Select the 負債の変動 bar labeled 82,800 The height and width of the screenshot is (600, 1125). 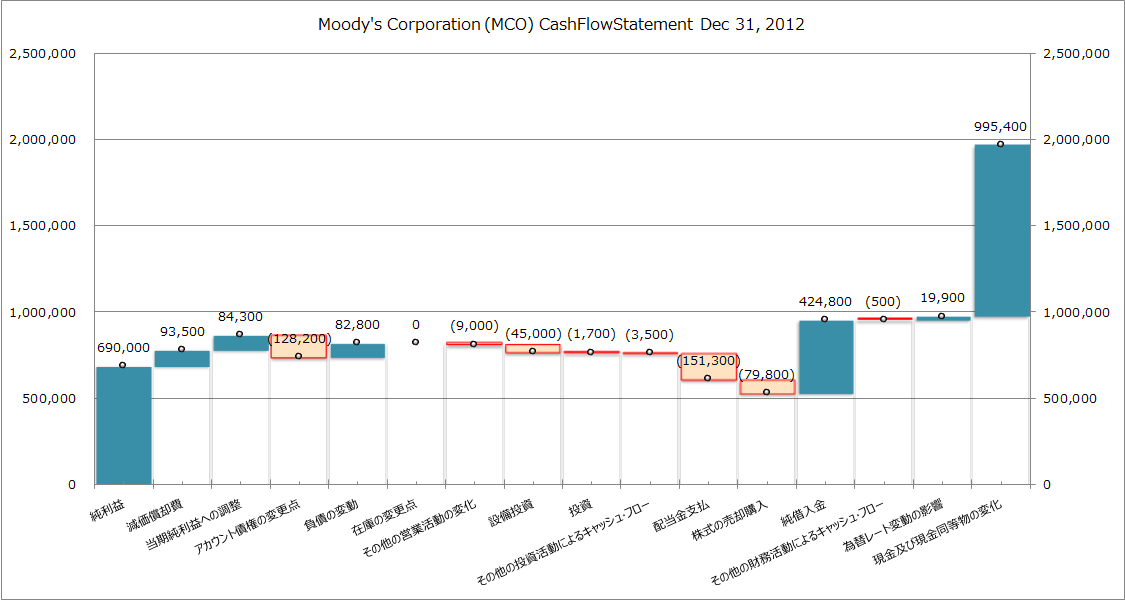[357, 351]
